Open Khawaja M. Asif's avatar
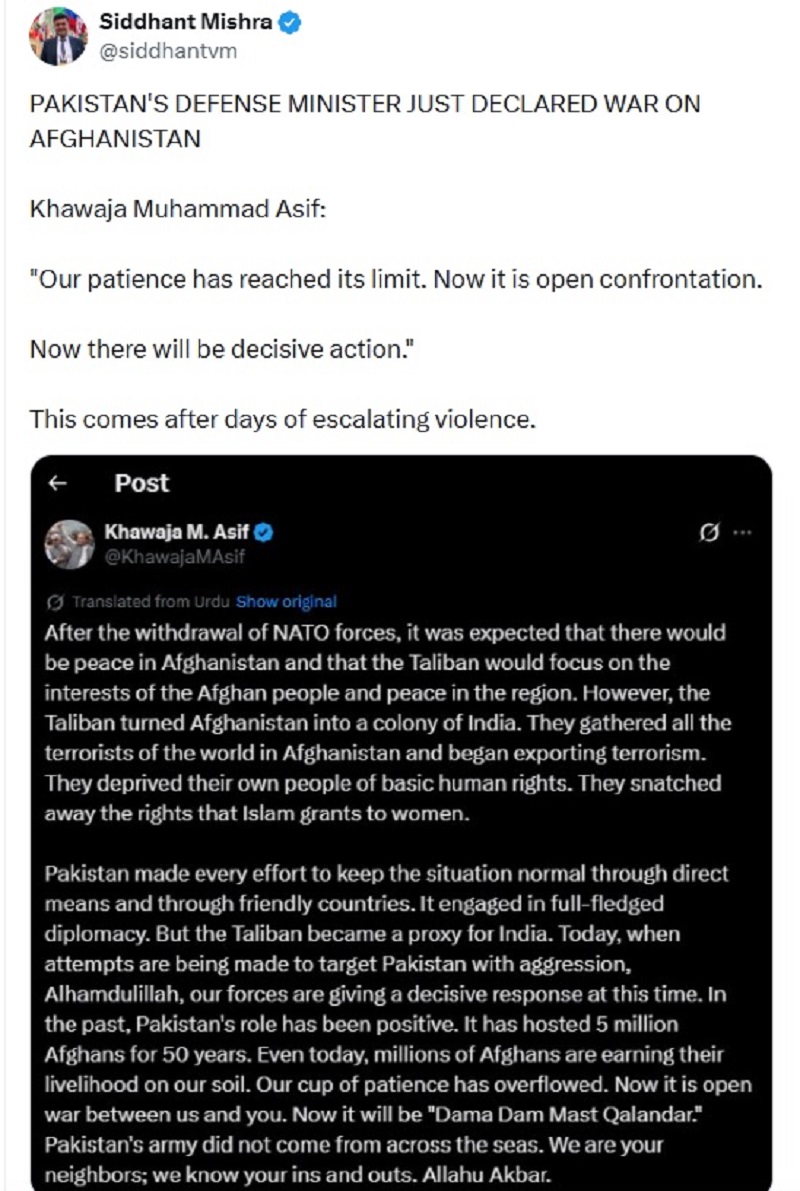Viewport: 800px width, 1191px height. 69,544
